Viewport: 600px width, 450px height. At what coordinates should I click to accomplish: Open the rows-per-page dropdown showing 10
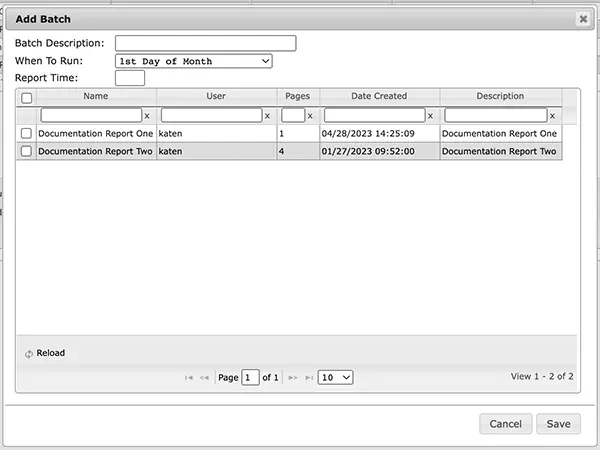[x=335, y=378]
